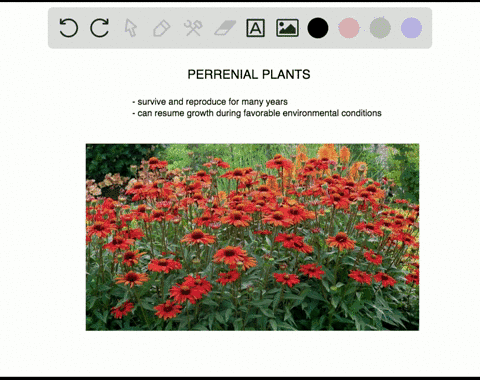This screenshot has height=380, width=480.
Task: Click the line about resuming growth in favorable conditions
Action: 257,113
